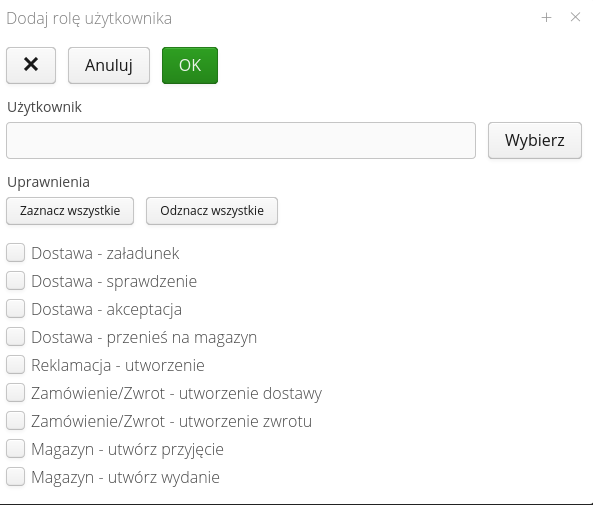The height and width of the screenshot is (505, 593).
Task: Toggle Dostawa - przenieś na magazyn checkbox
Action: [x=16, y=337]
